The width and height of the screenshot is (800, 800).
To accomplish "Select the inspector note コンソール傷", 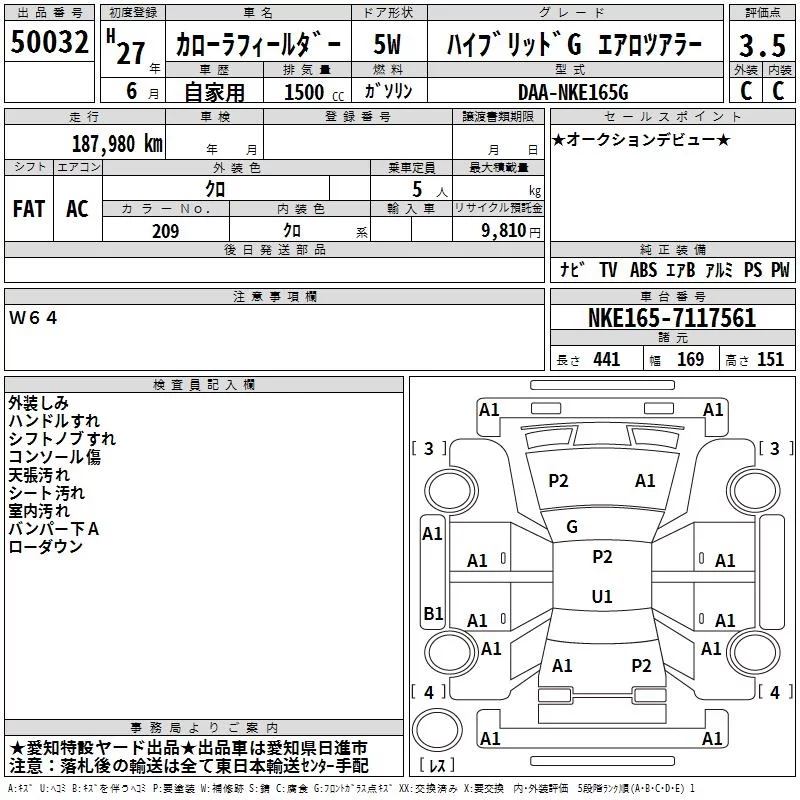I will (55, 457).
